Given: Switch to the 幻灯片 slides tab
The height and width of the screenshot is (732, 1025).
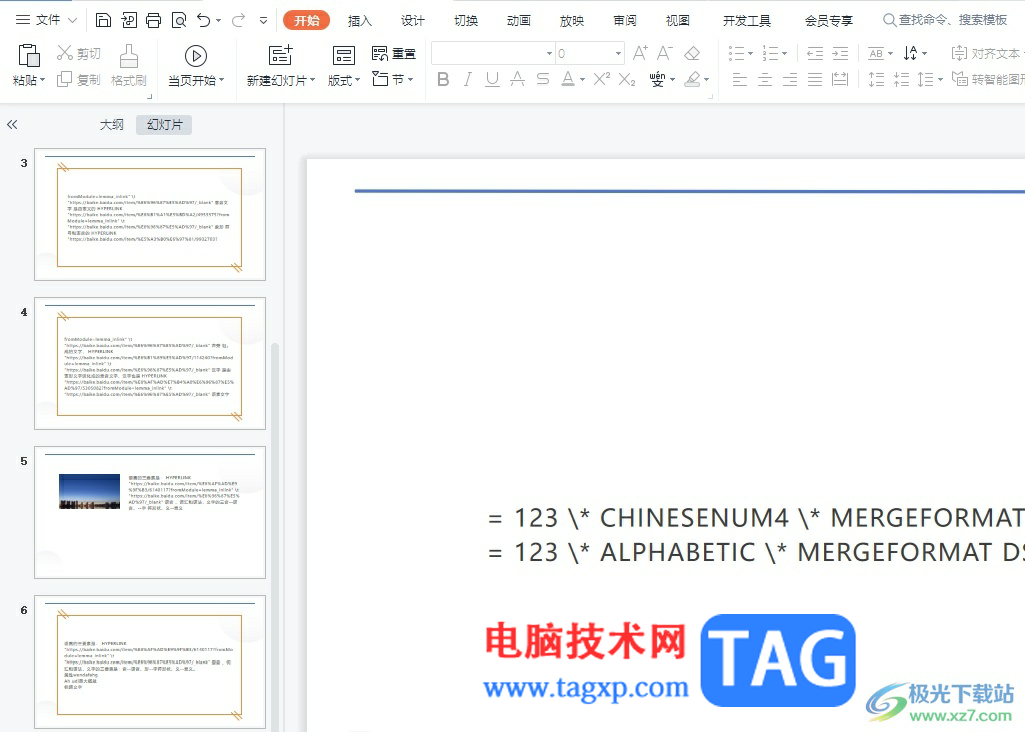Looking at the screenshot, I should click(164, 124).
